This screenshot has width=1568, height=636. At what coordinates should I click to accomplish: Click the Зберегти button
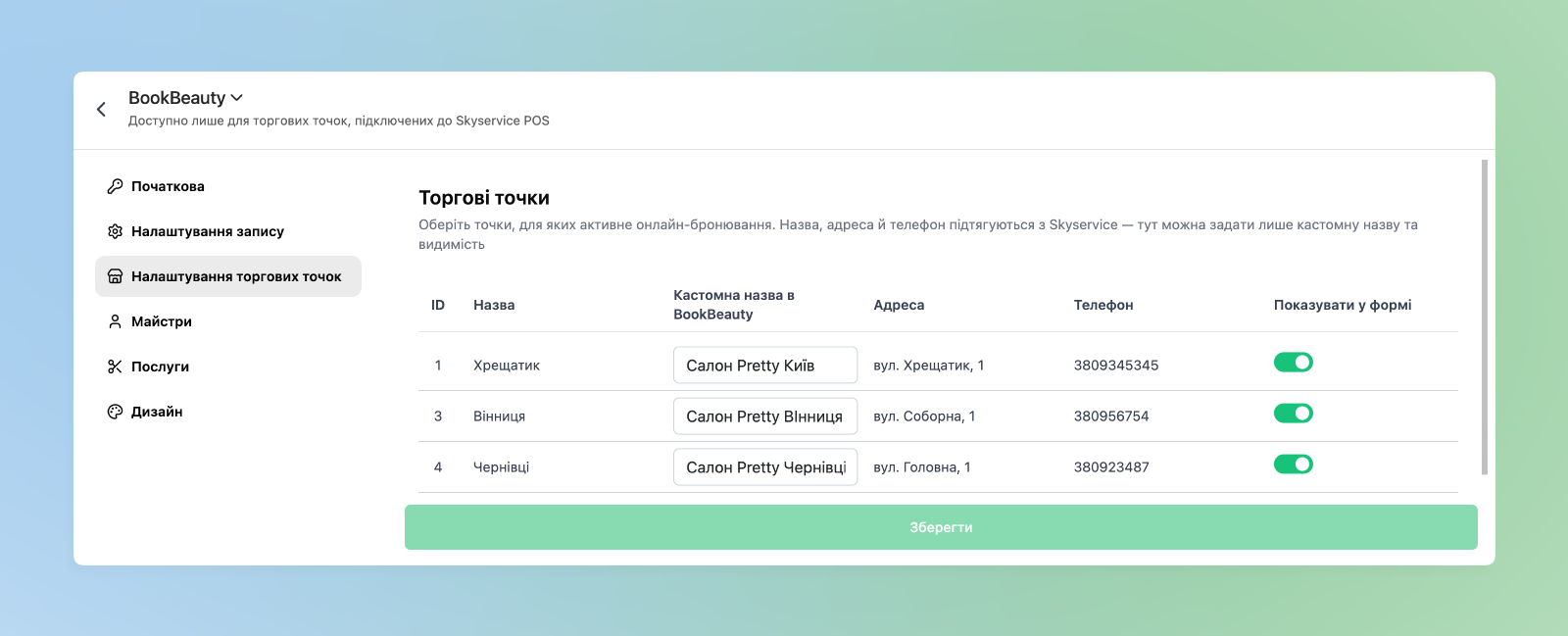[x=941, y=527]
